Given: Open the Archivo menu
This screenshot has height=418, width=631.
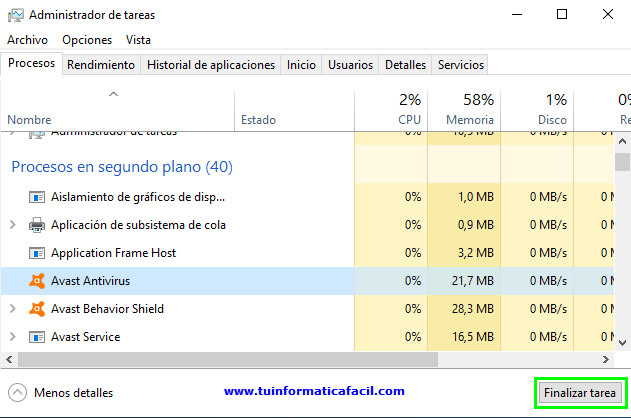Looking at the screenshot, I should pyautogui.click(x=27, y=39).
